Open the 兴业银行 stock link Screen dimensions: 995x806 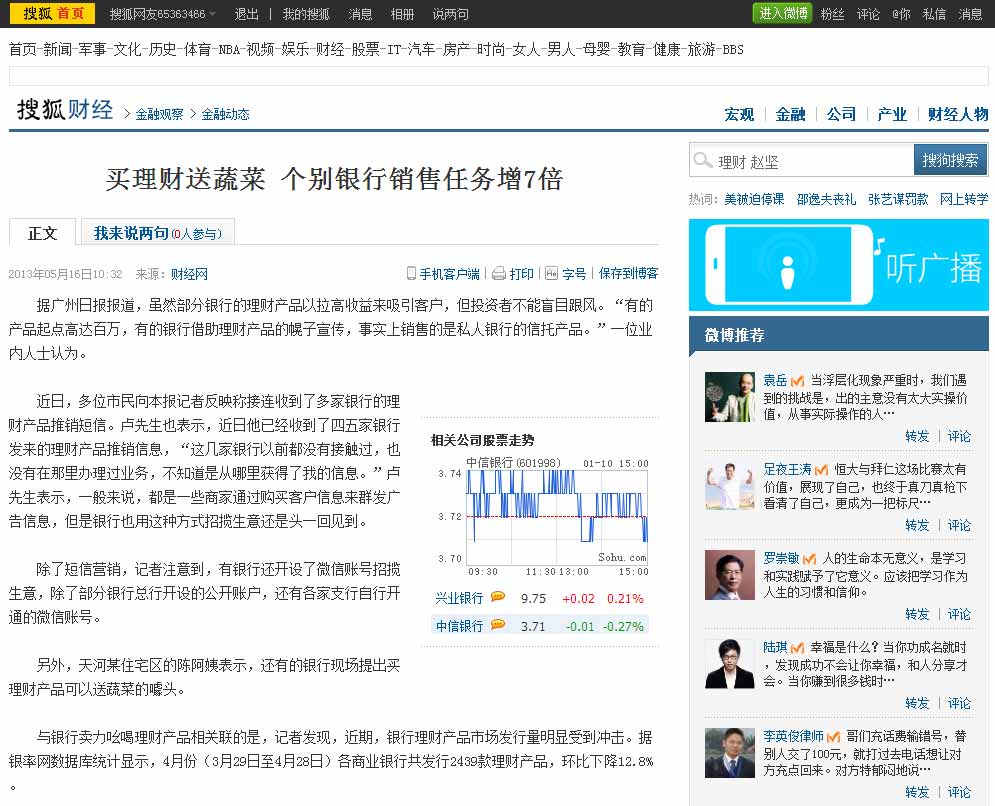pos(459,598)
